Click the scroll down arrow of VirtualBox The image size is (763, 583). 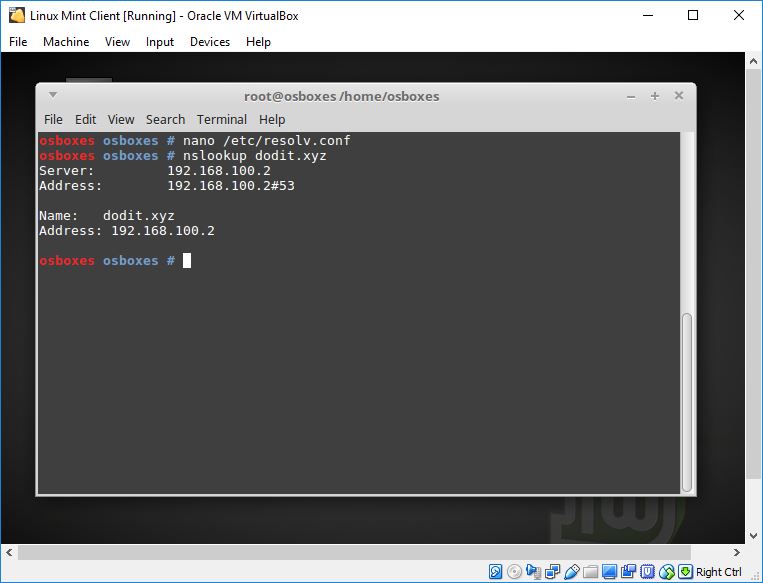coord(753,536)
